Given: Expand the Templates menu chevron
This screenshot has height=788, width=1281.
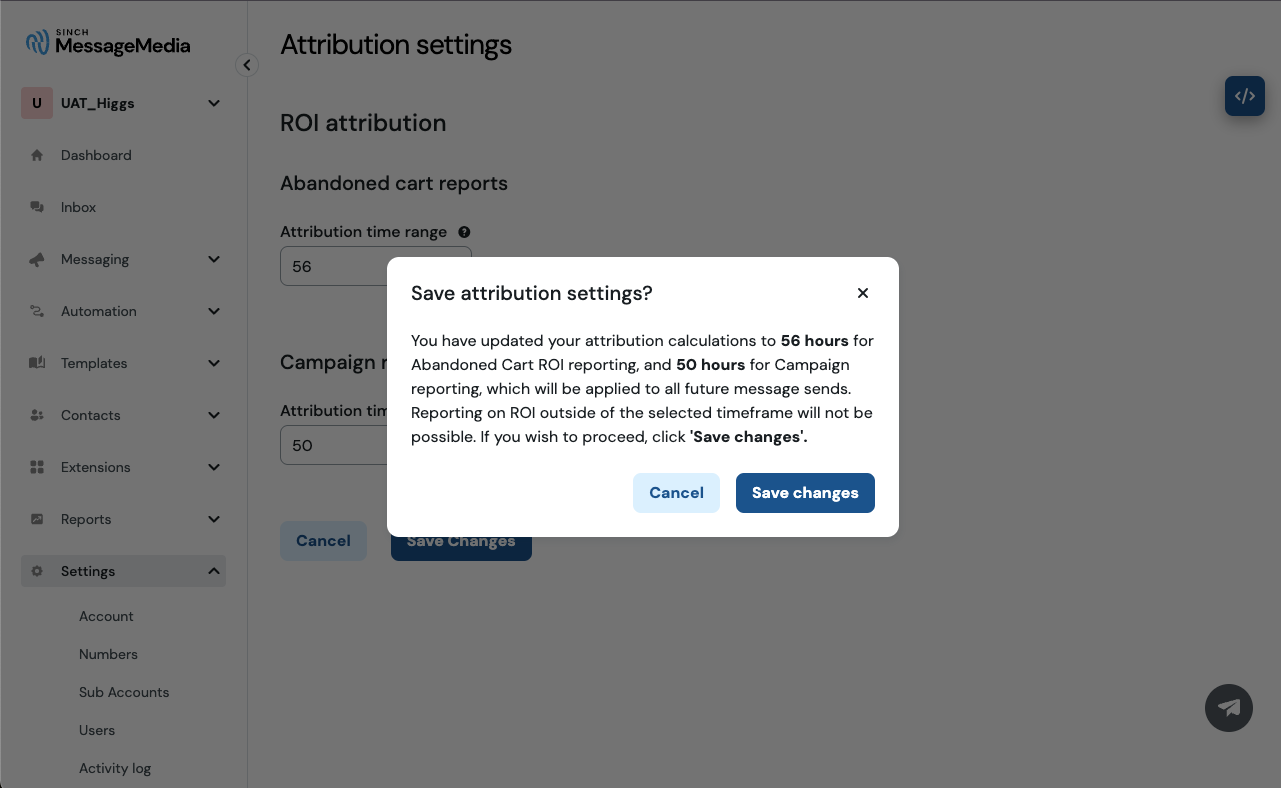Looking at the screenshot, I should point(214,363).
